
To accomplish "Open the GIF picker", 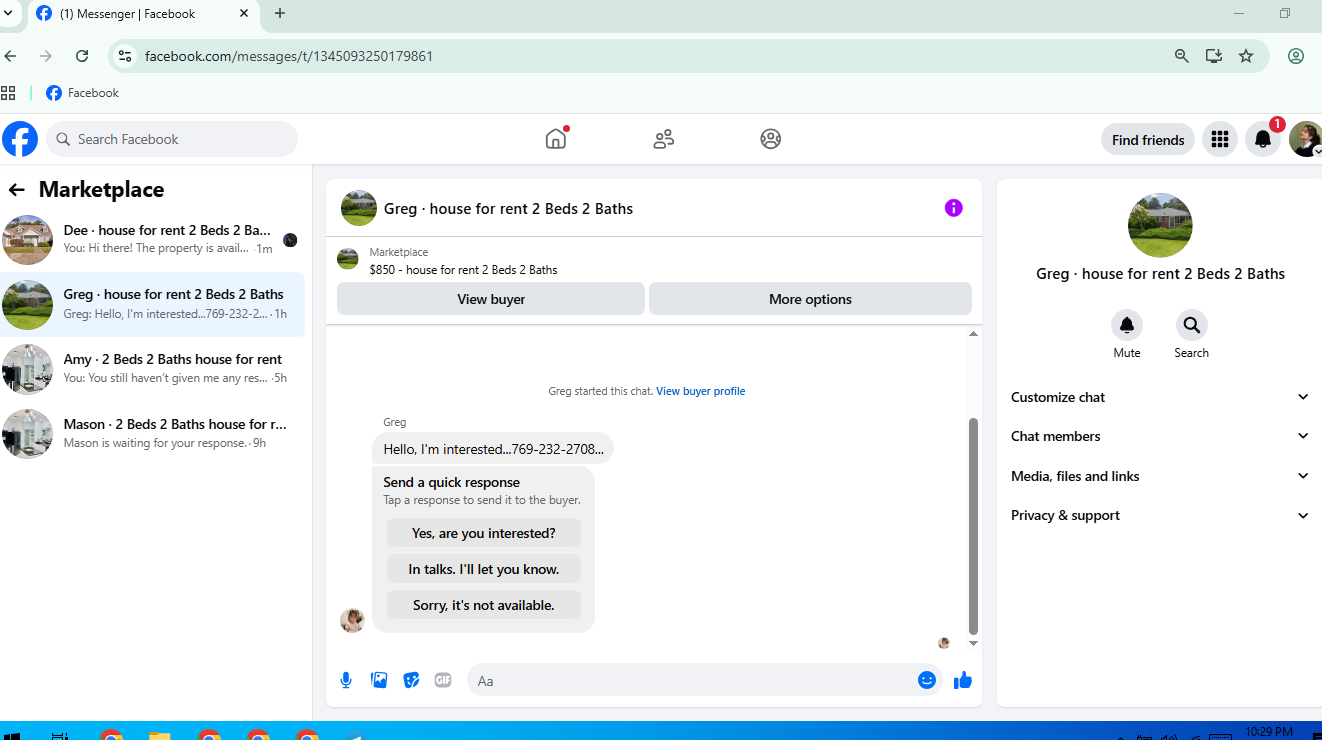I will click(x=443, y=680).
